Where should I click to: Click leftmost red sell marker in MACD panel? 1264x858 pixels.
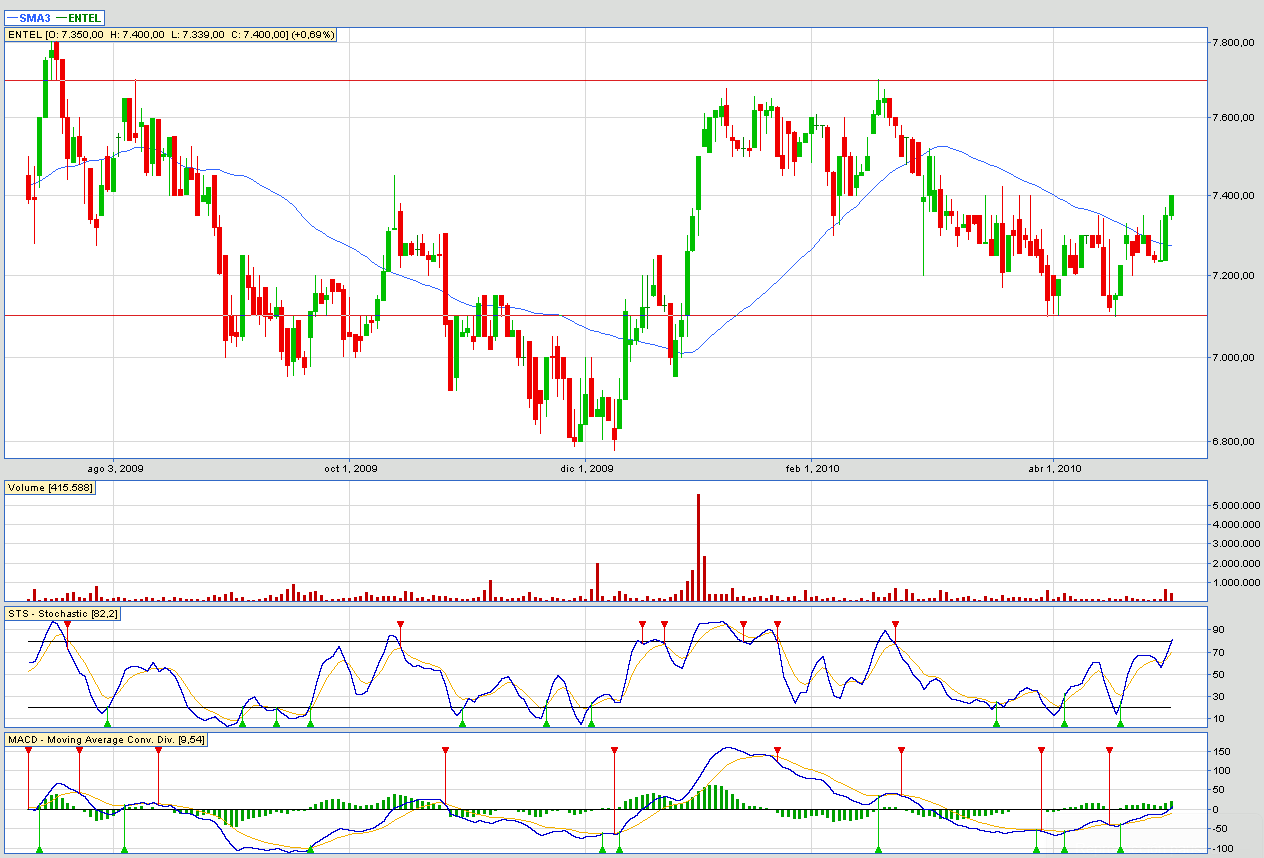28,750
